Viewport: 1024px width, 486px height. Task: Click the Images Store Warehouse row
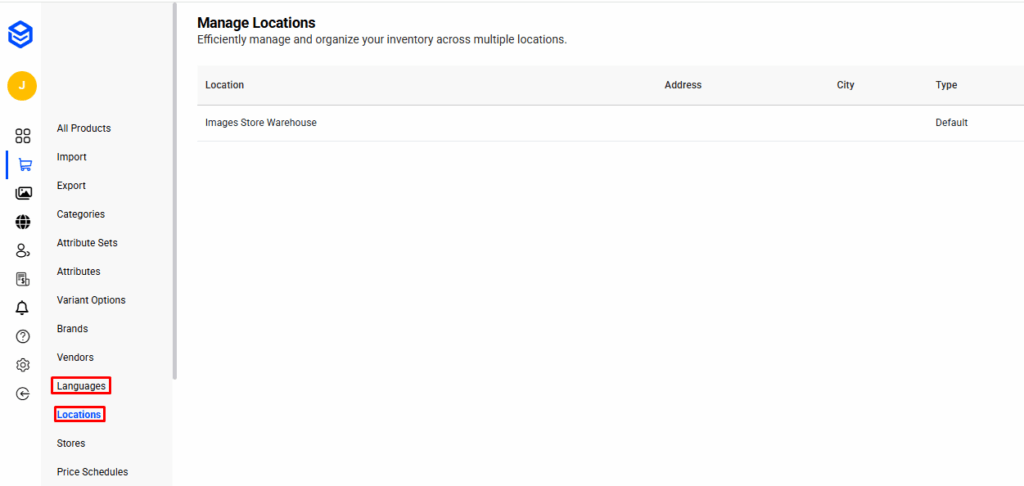click(x=261, y=123)
